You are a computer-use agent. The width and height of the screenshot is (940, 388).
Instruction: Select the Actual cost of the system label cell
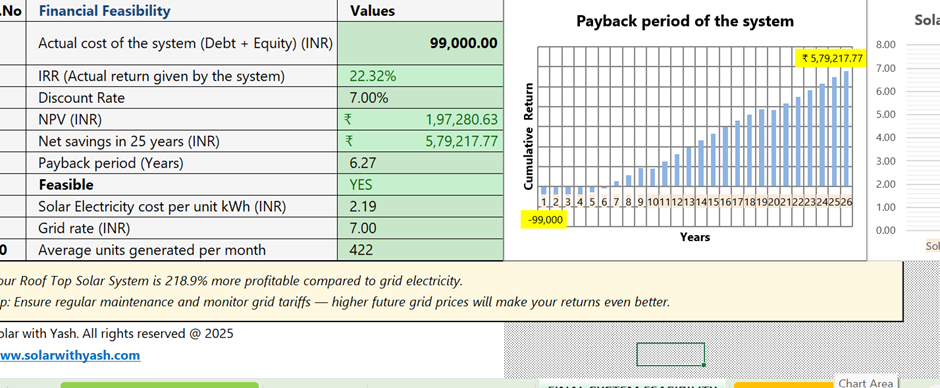click(182, 44)
